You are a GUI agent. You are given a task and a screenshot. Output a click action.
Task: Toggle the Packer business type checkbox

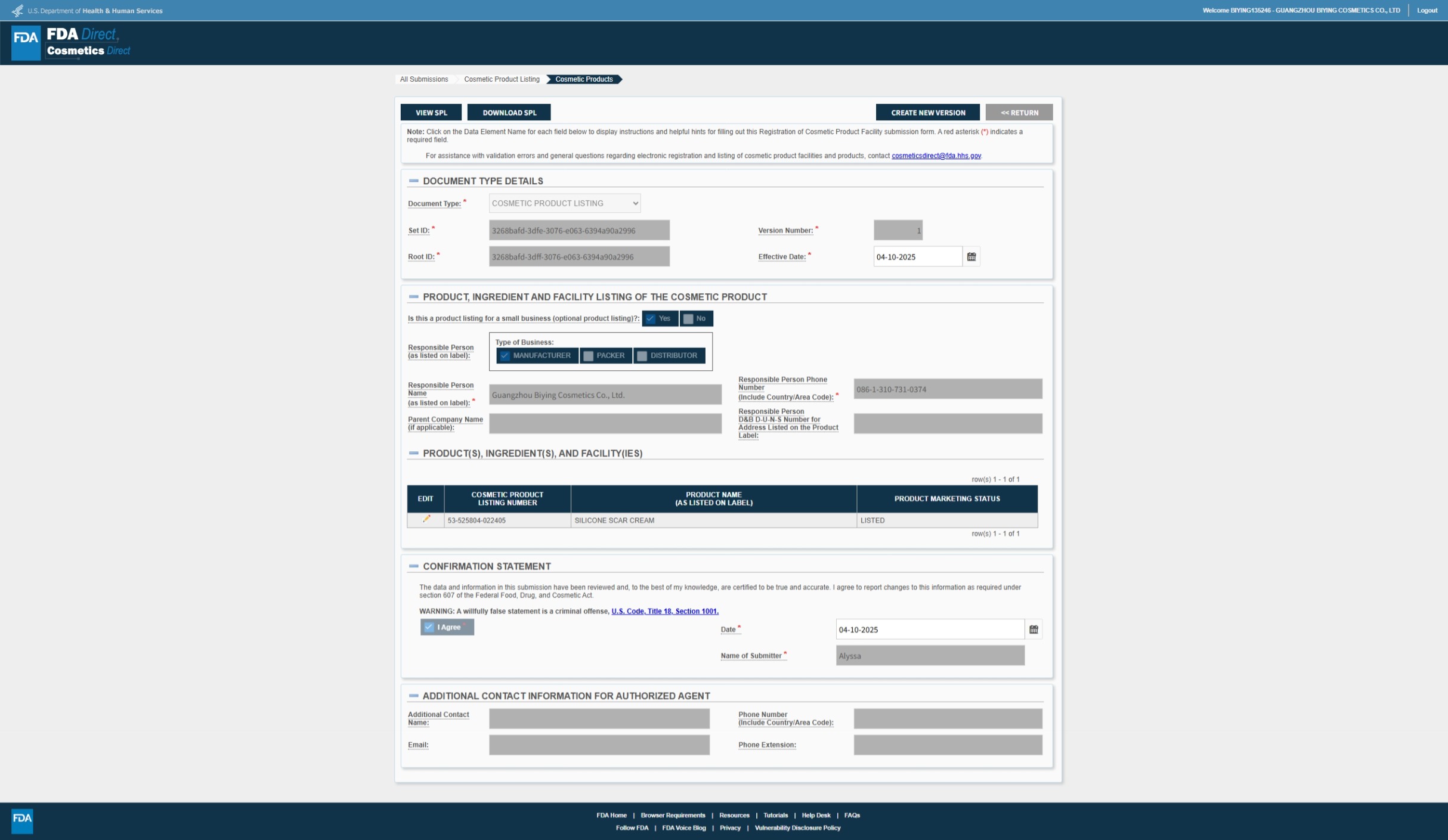tap(589, 356)
